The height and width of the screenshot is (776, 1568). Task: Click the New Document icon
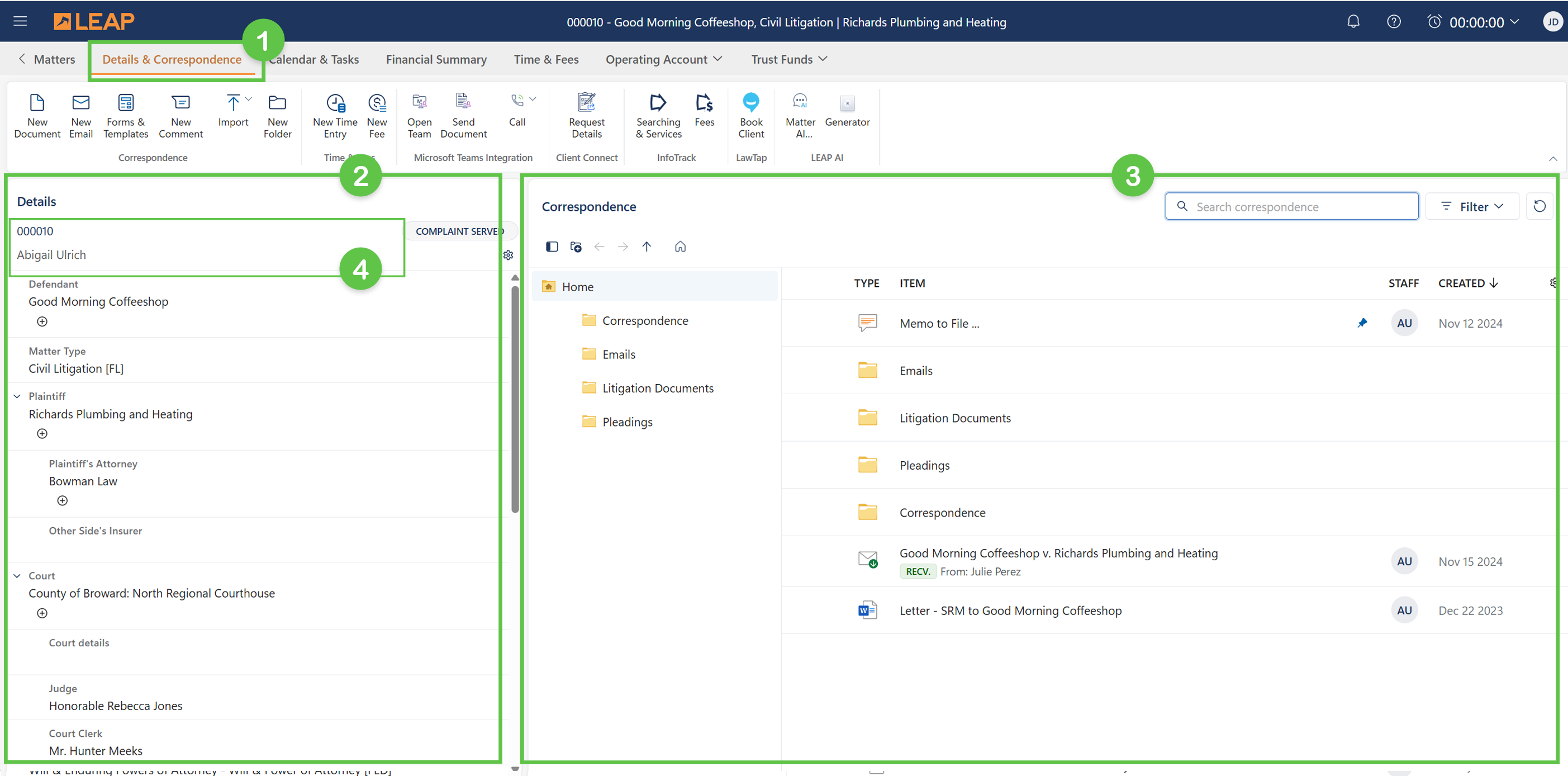tap(36, 103)
